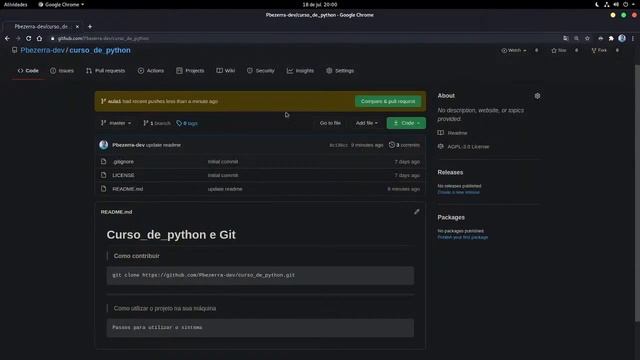Open the curso_de_python repository link
Viewport: 640px width, 360px height.
pyautogui.click(x=100, y=50)
